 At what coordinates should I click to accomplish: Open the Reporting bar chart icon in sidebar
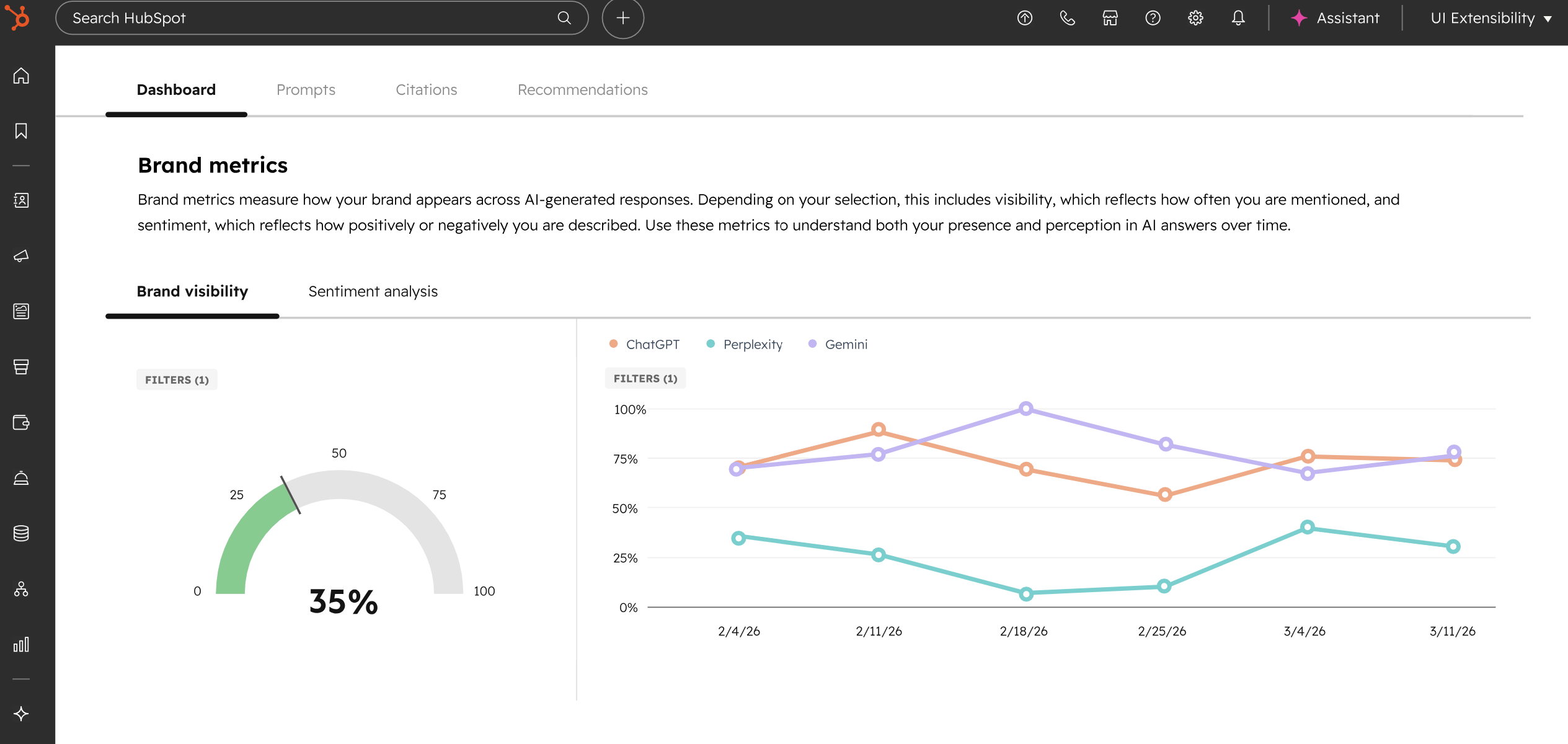tap(21, 644)
